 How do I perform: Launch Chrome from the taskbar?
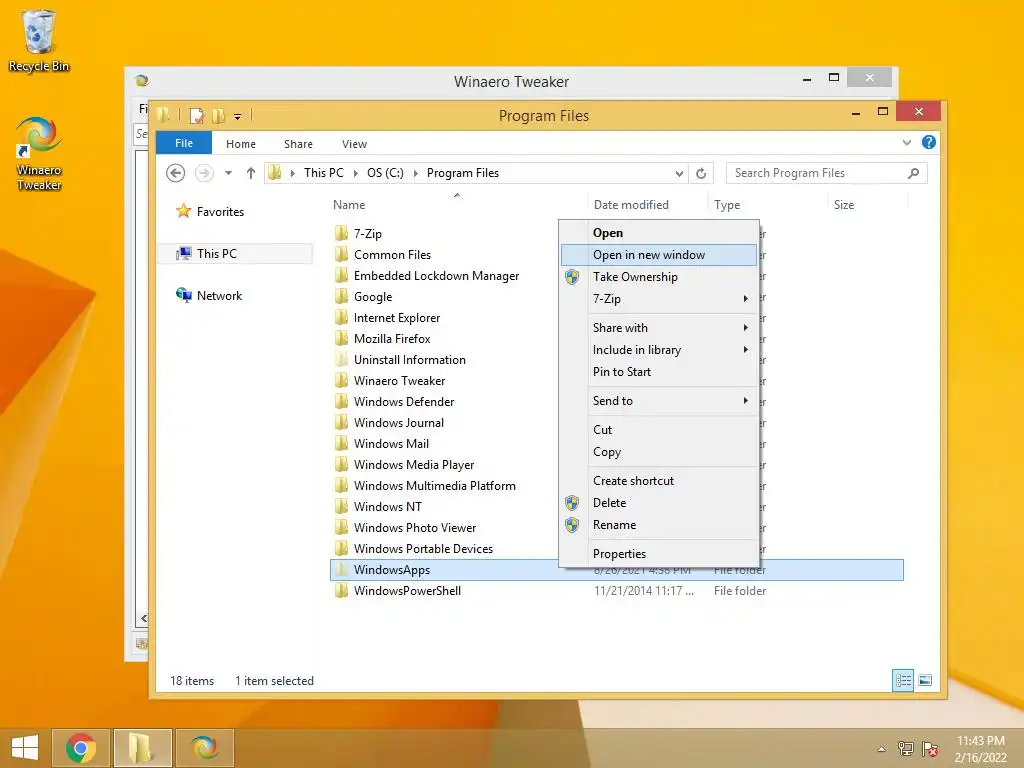pos(80,748)
